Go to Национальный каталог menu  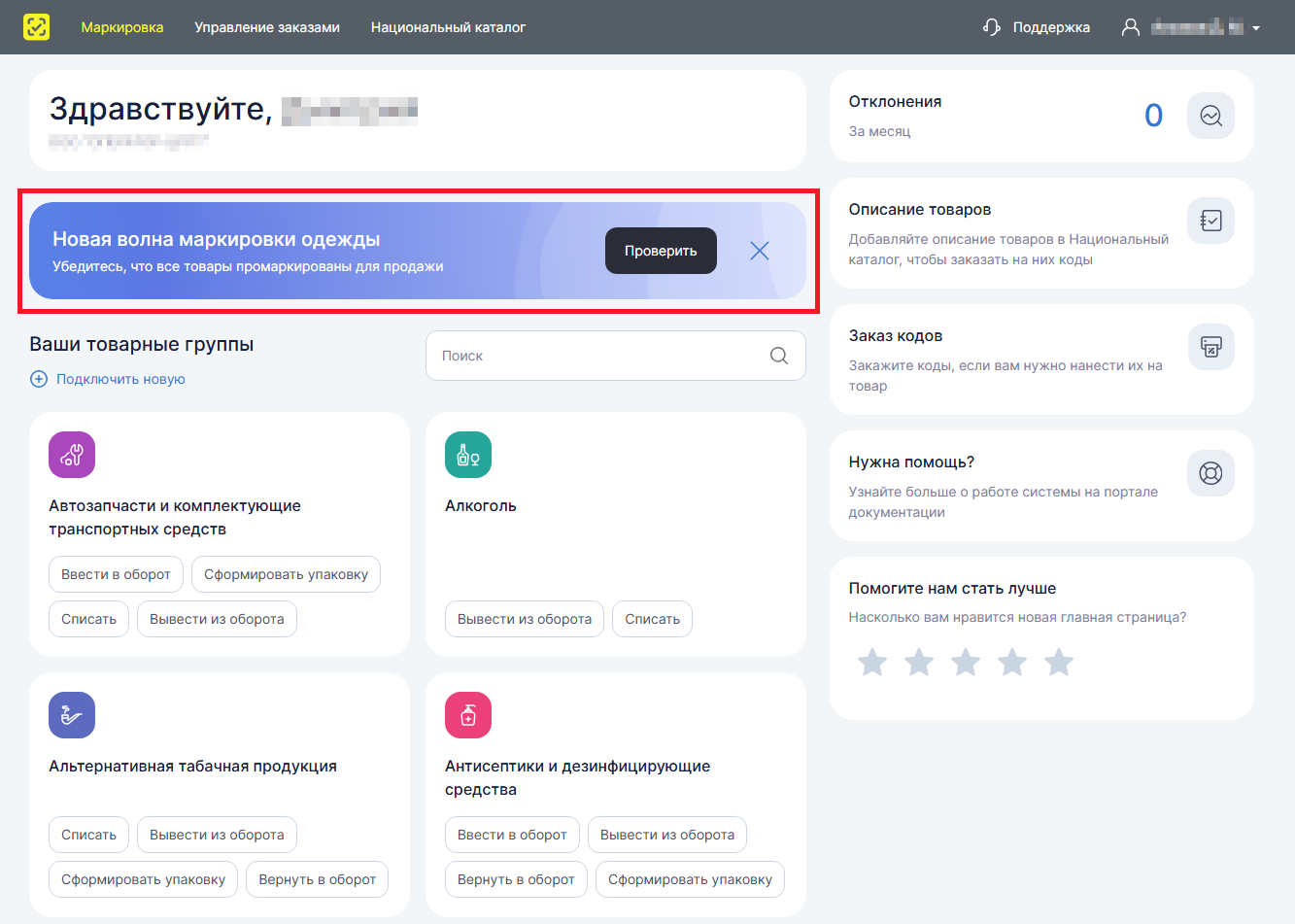448,27
